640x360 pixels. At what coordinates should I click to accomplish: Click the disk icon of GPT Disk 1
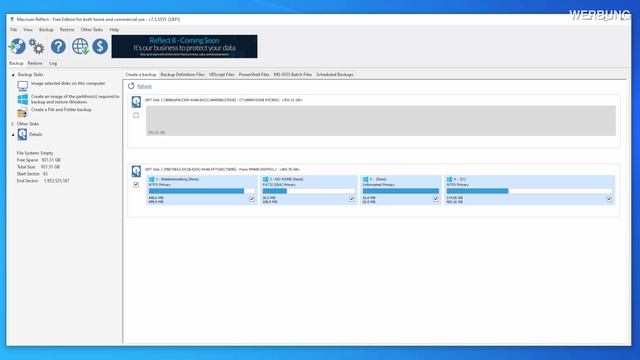click(x=136, y=102)
